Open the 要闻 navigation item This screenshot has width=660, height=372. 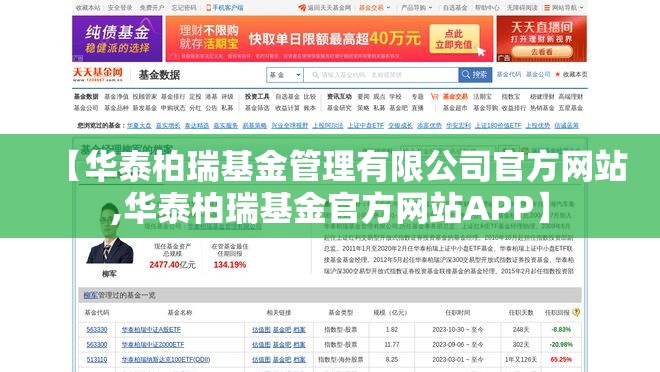[363, 97]
